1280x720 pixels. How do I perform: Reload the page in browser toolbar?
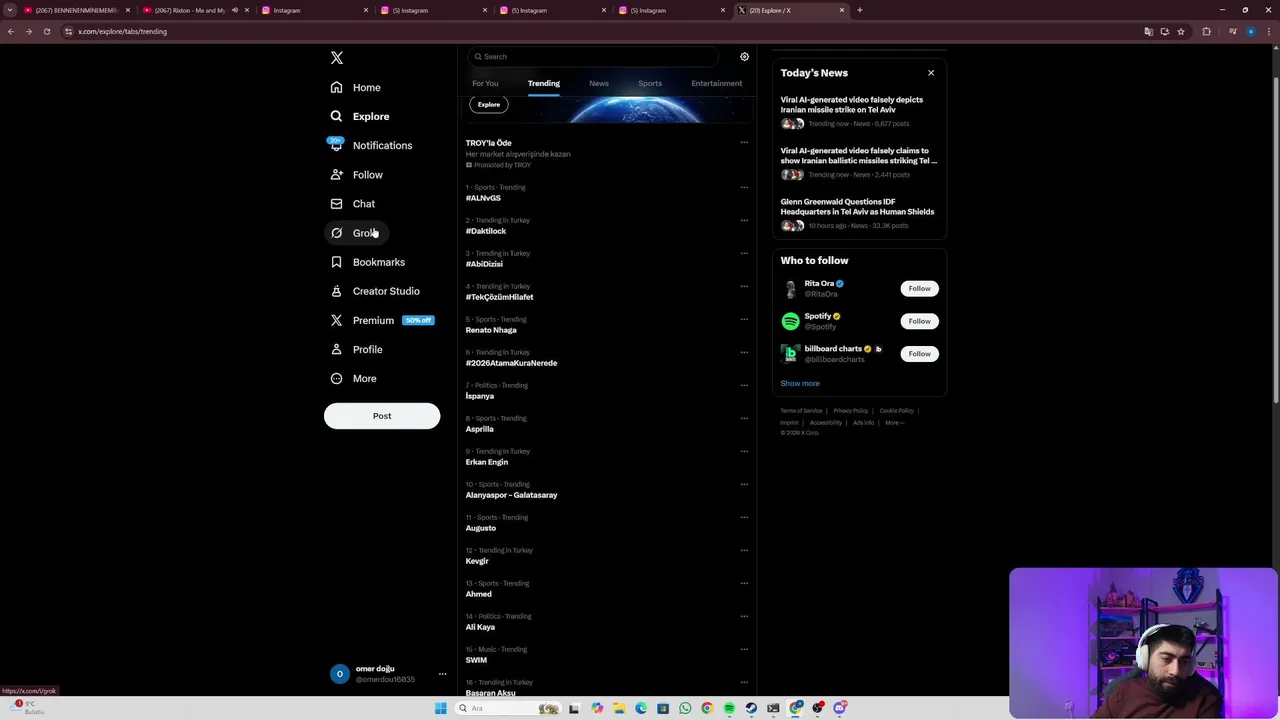46,31
